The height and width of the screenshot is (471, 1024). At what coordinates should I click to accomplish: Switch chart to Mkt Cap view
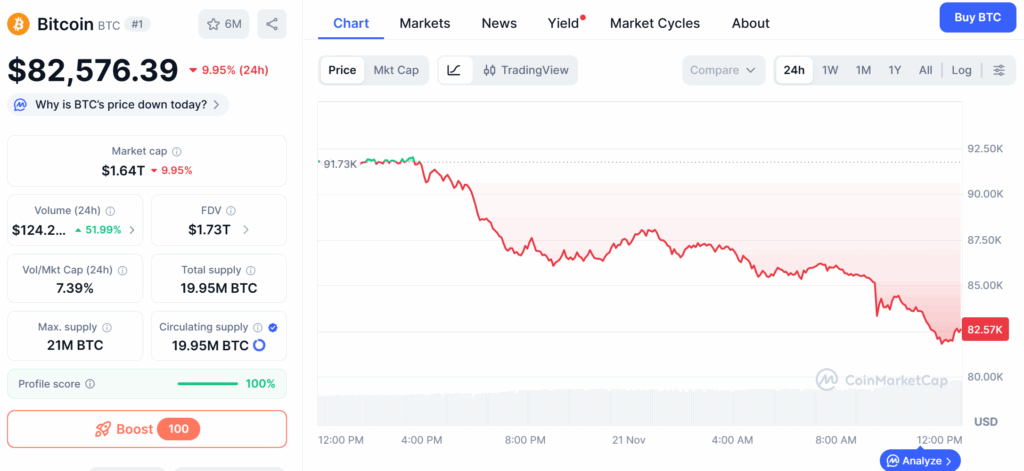pyautogui.click(x=396, y=70)
